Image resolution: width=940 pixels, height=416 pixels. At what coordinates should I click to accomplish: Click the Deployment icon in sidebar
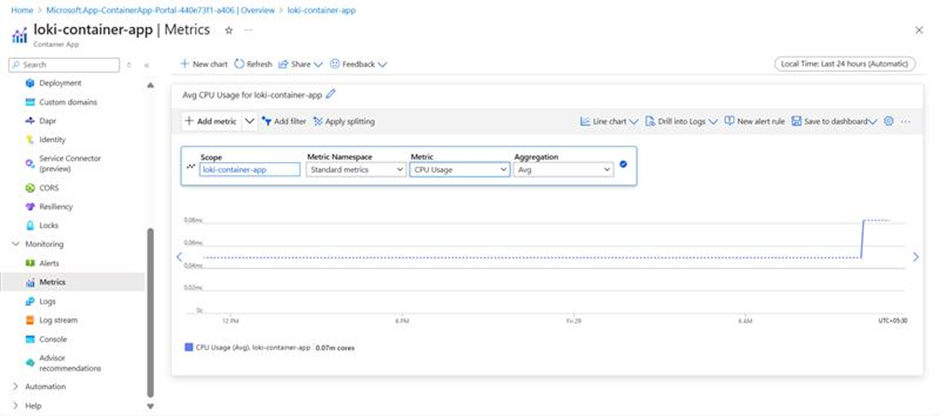pos(30,83)
